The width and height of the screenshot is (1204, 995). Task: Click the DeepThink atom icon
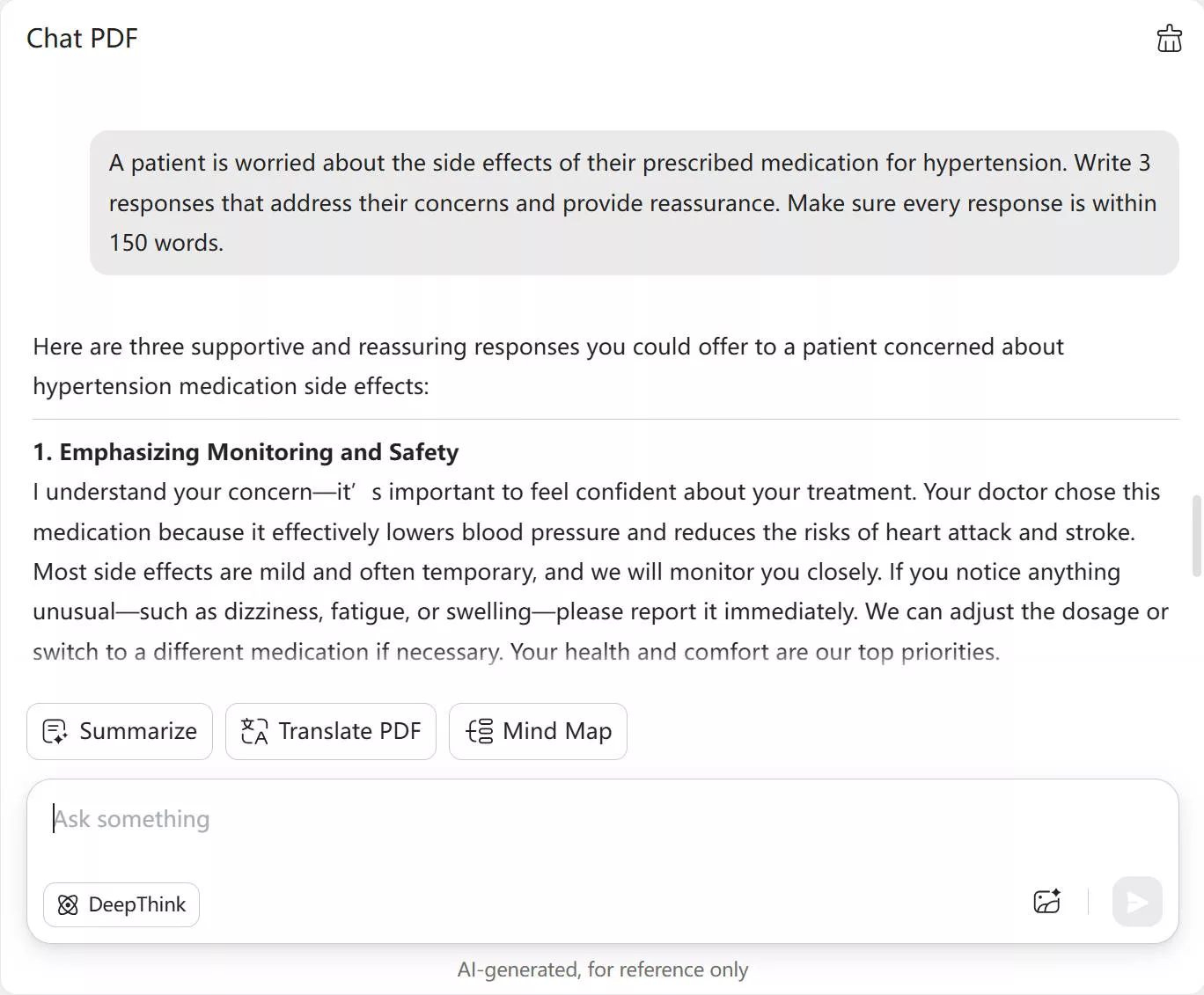tap(68, 904)
